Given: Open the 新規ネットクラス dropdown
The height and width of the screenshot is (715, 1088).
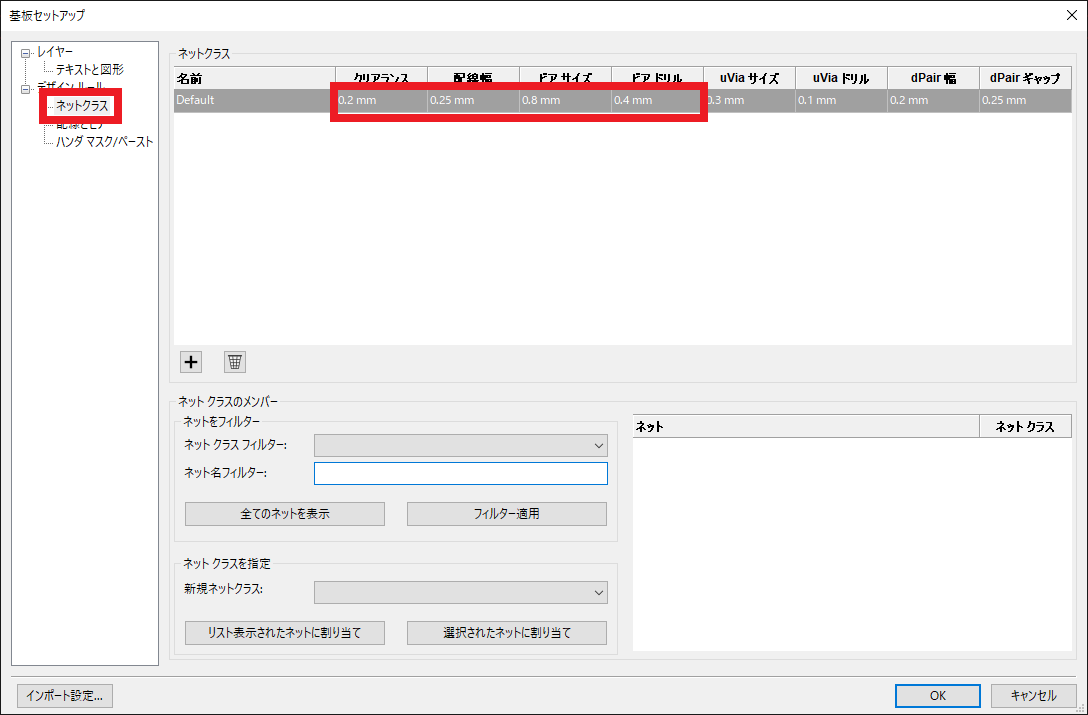Looking at the screenshot, I should [x=460, y=593].
